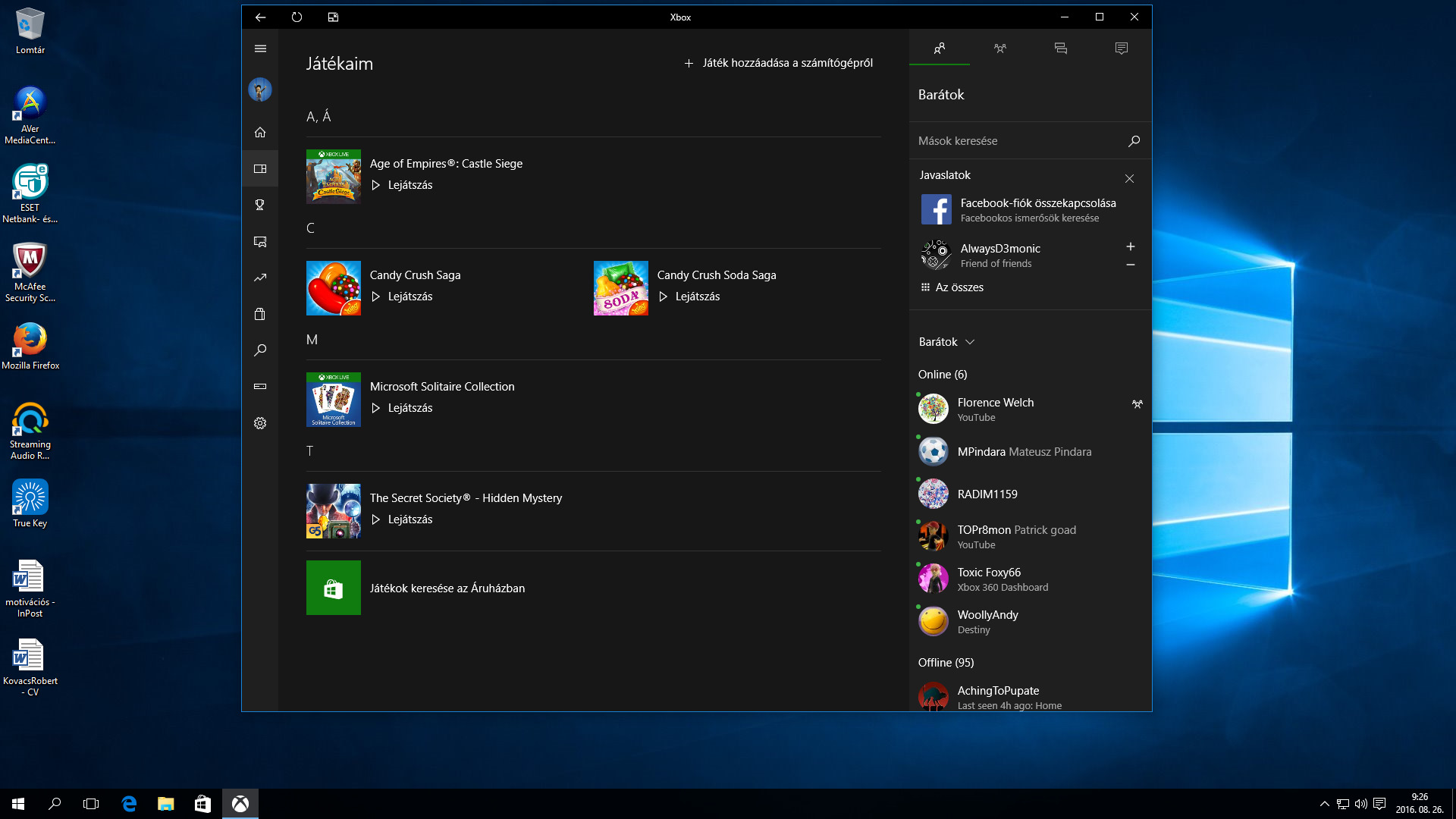Open Game DVR icon in sidebar

[x=260, y=241]
